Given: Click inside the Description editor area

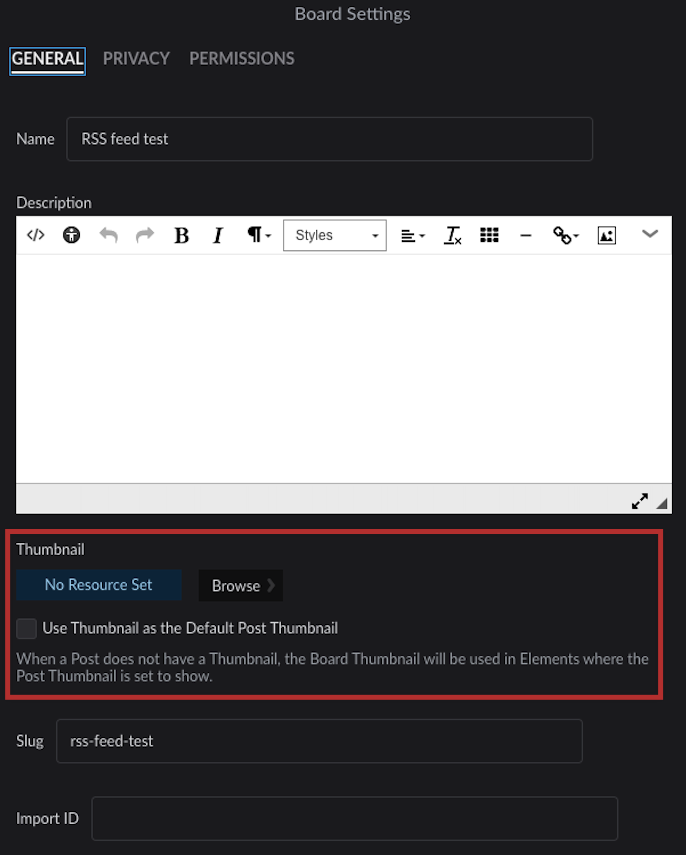Looking at the screenshot, I should (x=344, y=369).
